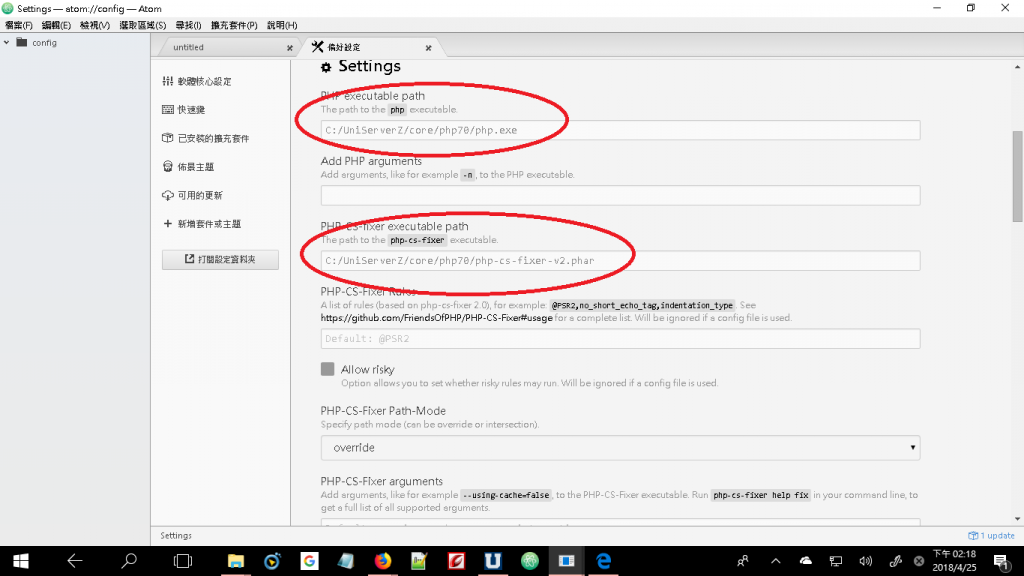Open the 快速鍵 keybindings section

pos(184,110)
